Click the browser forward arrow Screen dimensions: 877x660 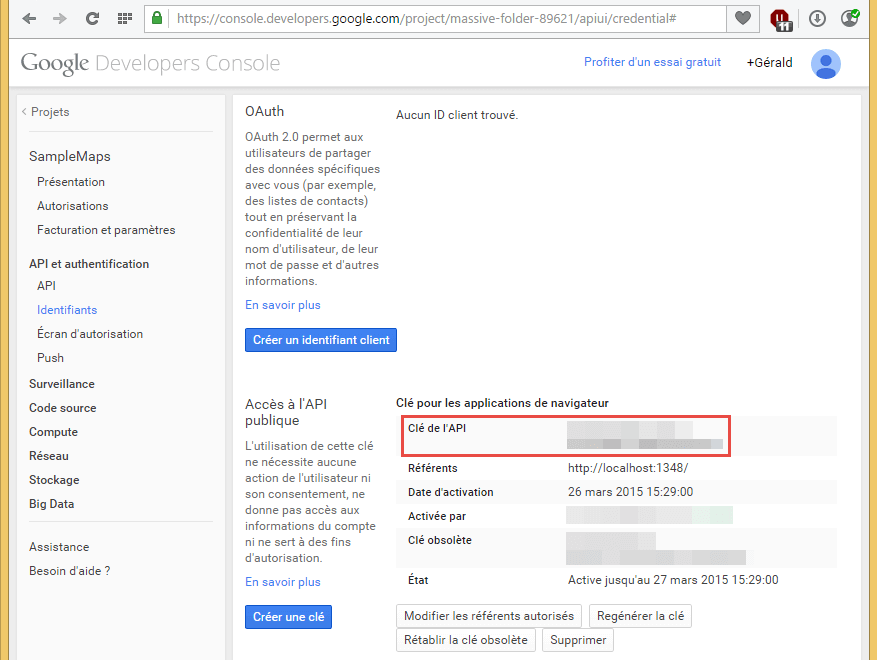click(60, 18)
